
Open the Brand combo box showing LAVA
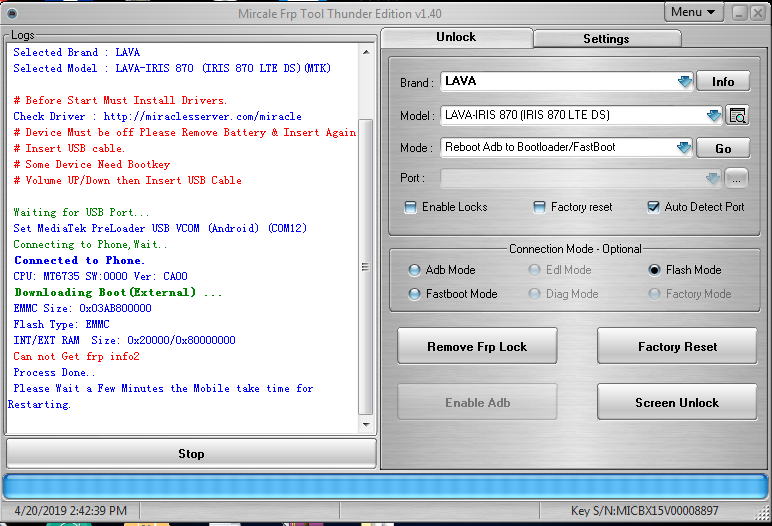pyautogui.click(x=566, y=81)
